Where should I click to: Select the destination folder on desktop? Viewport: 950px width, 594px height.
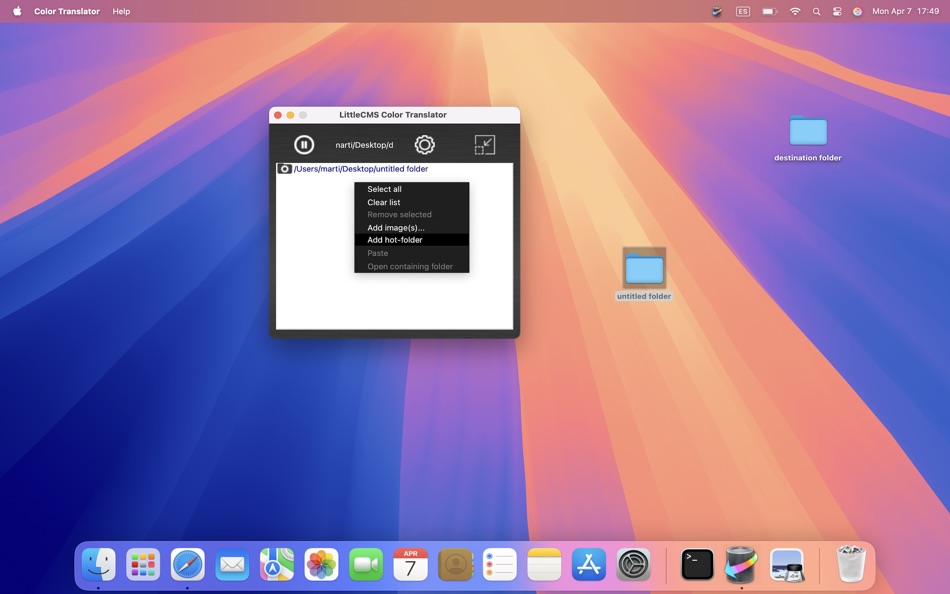808,138
